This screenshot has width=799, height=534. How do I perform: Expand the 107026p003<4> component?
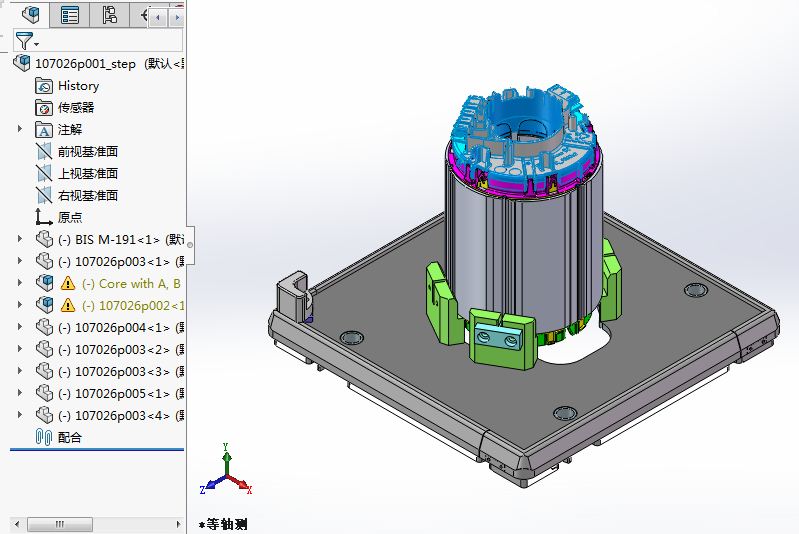[x=20, y=414]
